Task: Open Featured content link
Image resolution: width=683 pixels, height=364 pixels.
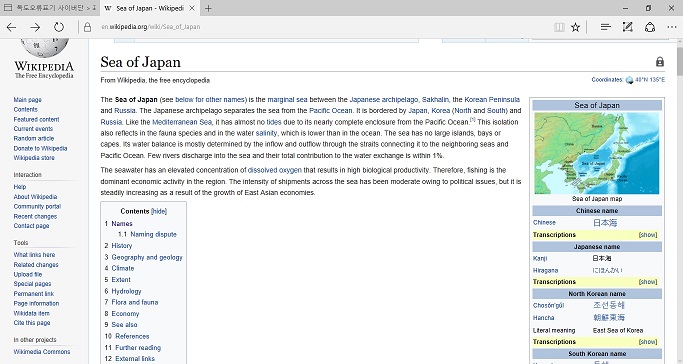Action: point(36,119)
